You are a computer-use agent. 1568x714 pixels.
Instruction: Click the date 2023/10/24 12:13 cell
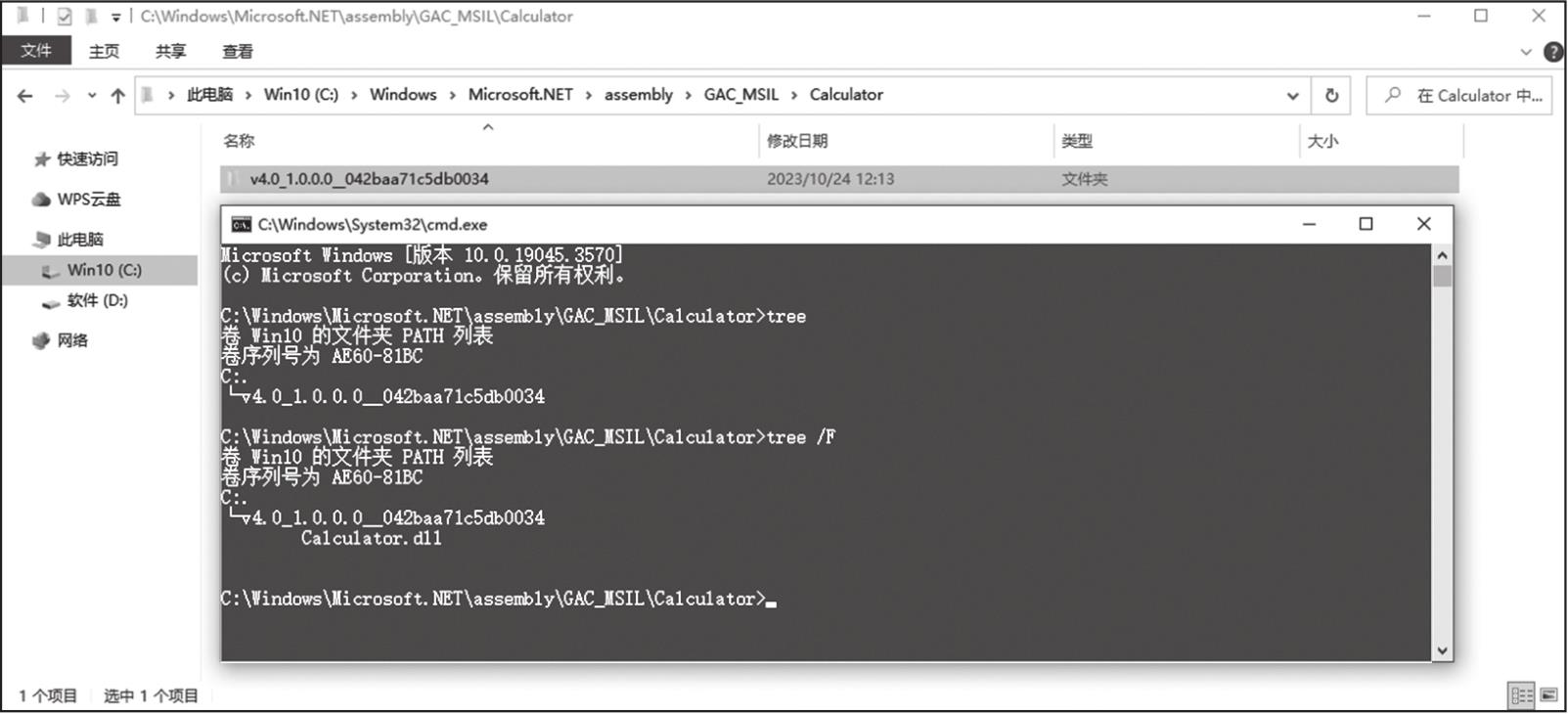[x=830, y=179]
